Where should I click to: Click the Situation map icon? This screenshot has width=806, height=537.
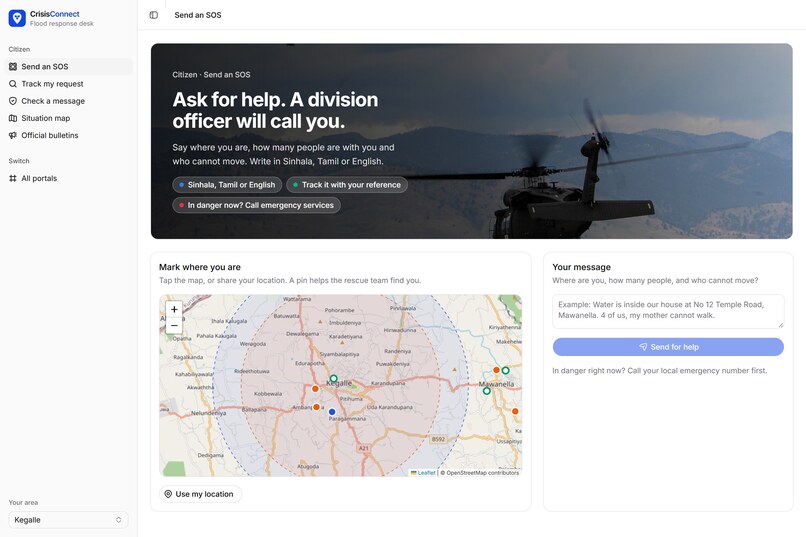(13, 118)
